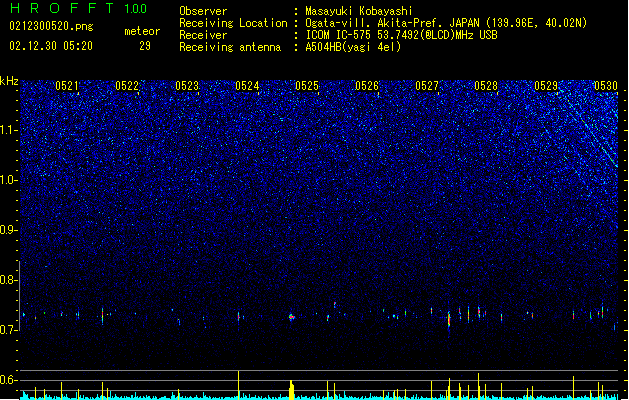Click the date stamp 02.12.30 05:20

pos(51,46)
